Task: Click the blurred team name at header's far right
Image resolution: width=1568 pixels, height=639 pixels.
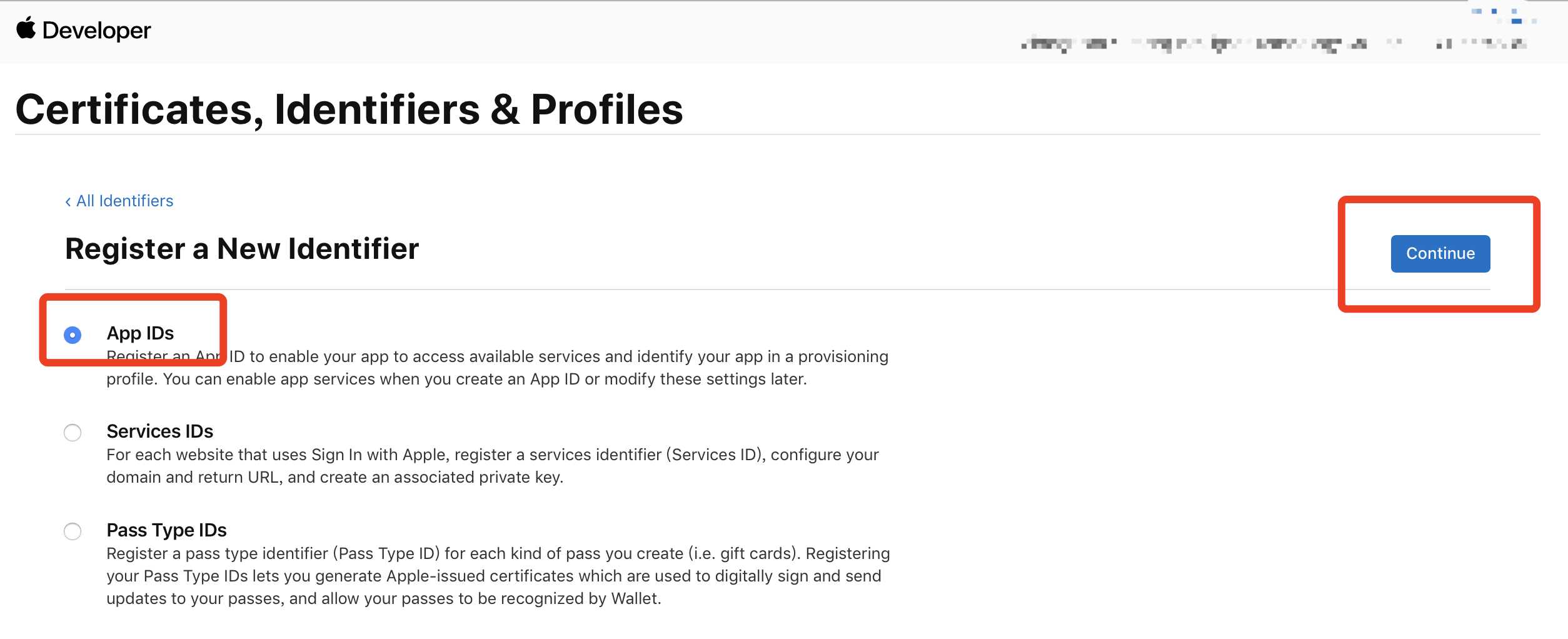Action: pos(1481,44)
